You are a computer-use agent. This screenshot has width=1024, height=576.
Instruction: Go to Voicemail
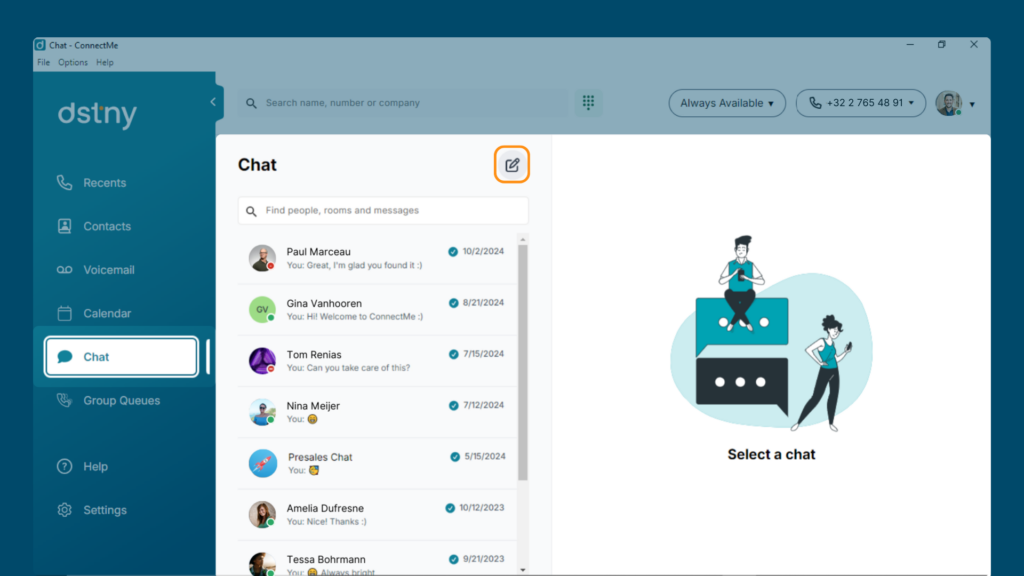pos(109,270)
